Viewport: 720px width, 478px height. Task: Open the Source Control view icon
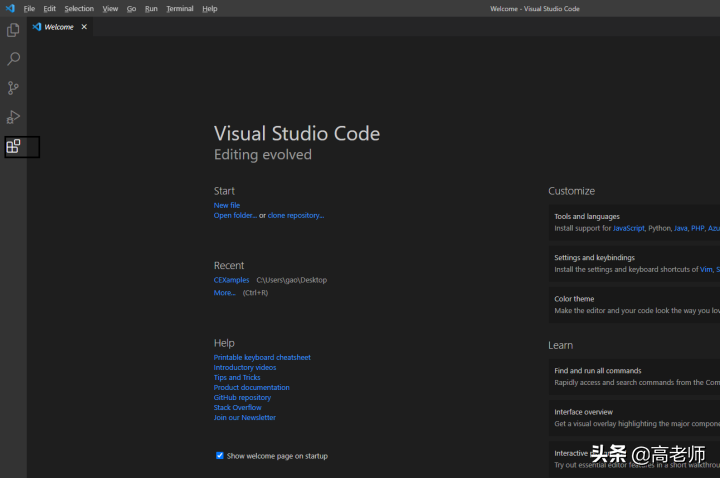(13, 88)
